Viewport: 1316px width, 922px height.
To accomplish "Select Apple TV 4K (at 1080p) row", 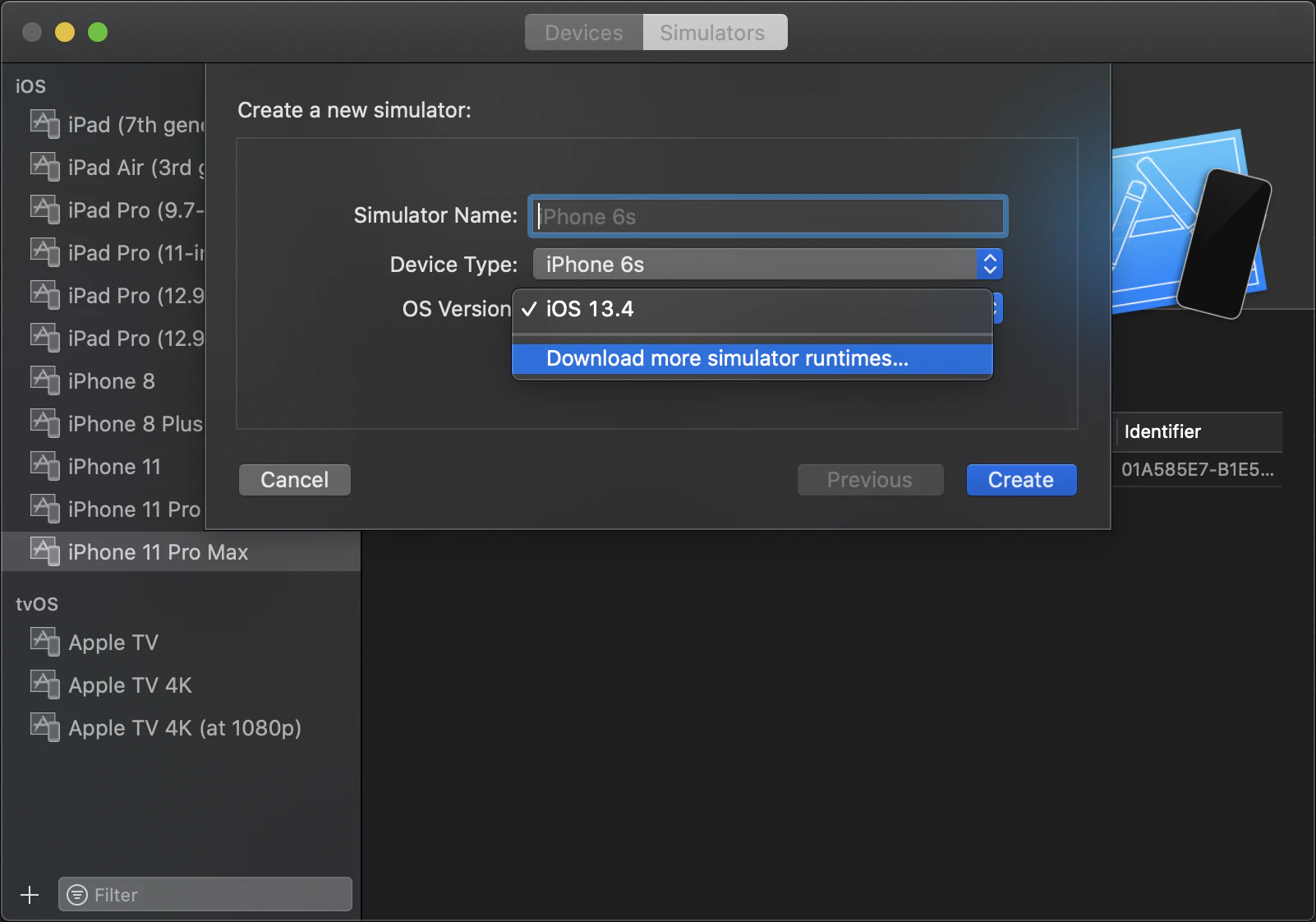I will click(x=182, y=728).
